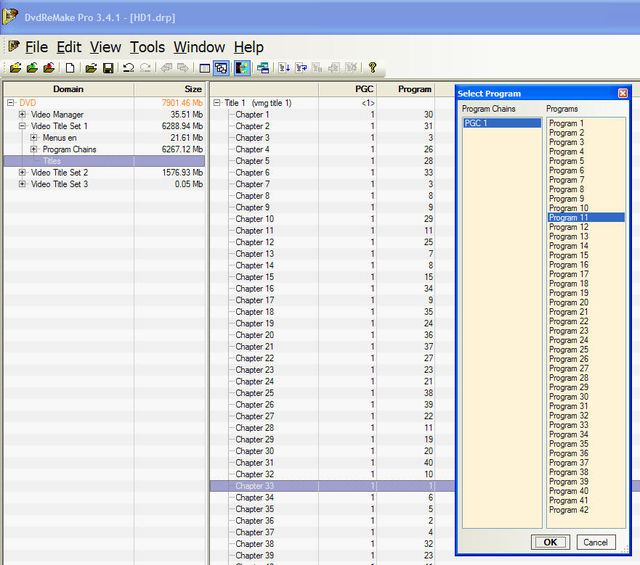Image resolution: width=640 pixels, height=565 pixels.
Task: Switch to single window layout icon
Action: point(204,68)
